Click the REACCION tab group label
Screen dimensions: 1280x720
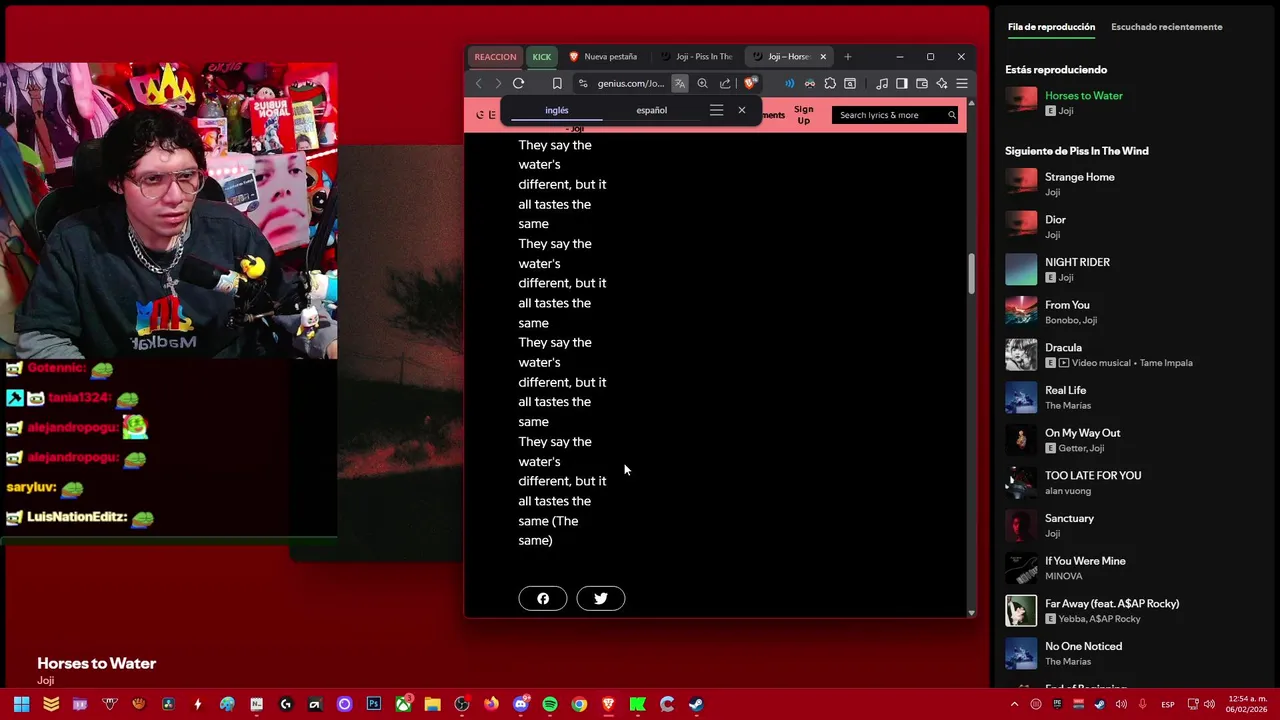tap(495, 57)
